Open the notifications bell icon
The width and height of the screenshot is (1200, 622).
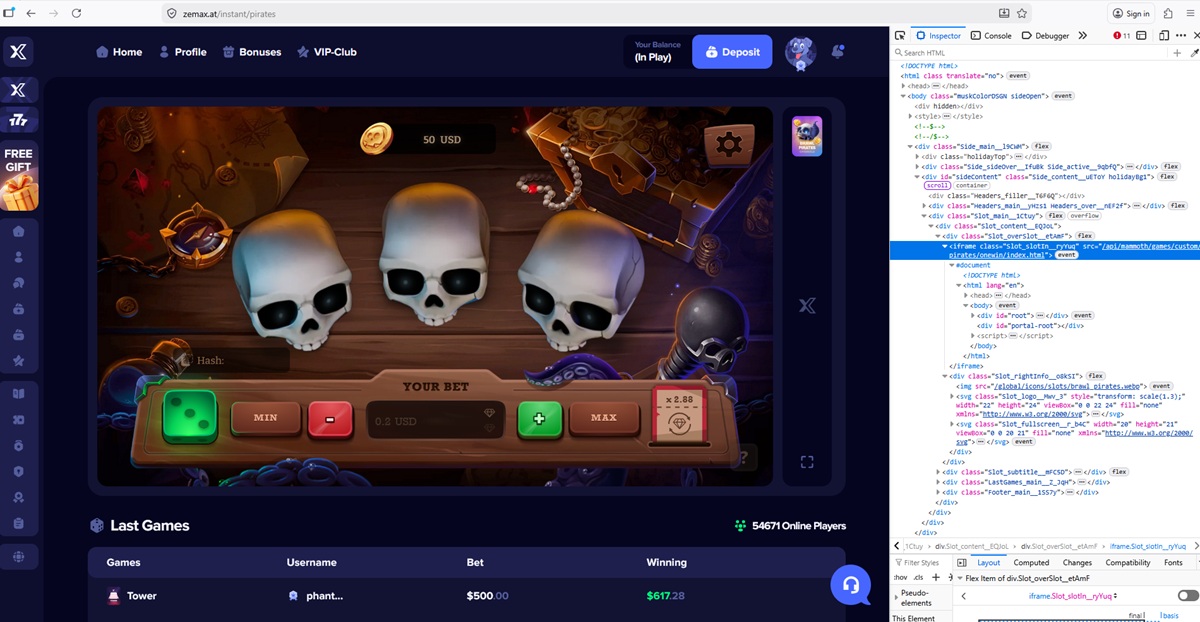[837, 52]
